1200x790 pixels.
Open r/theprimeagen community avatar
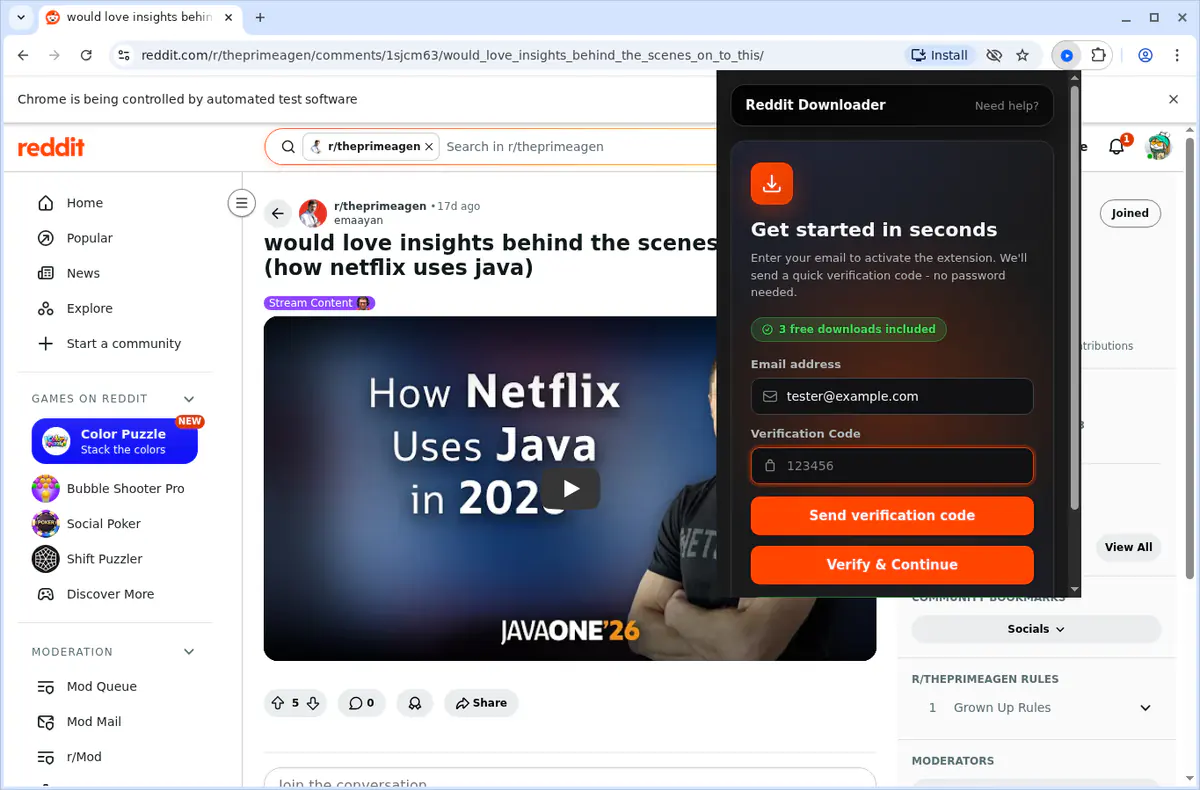tap(313, 213)
